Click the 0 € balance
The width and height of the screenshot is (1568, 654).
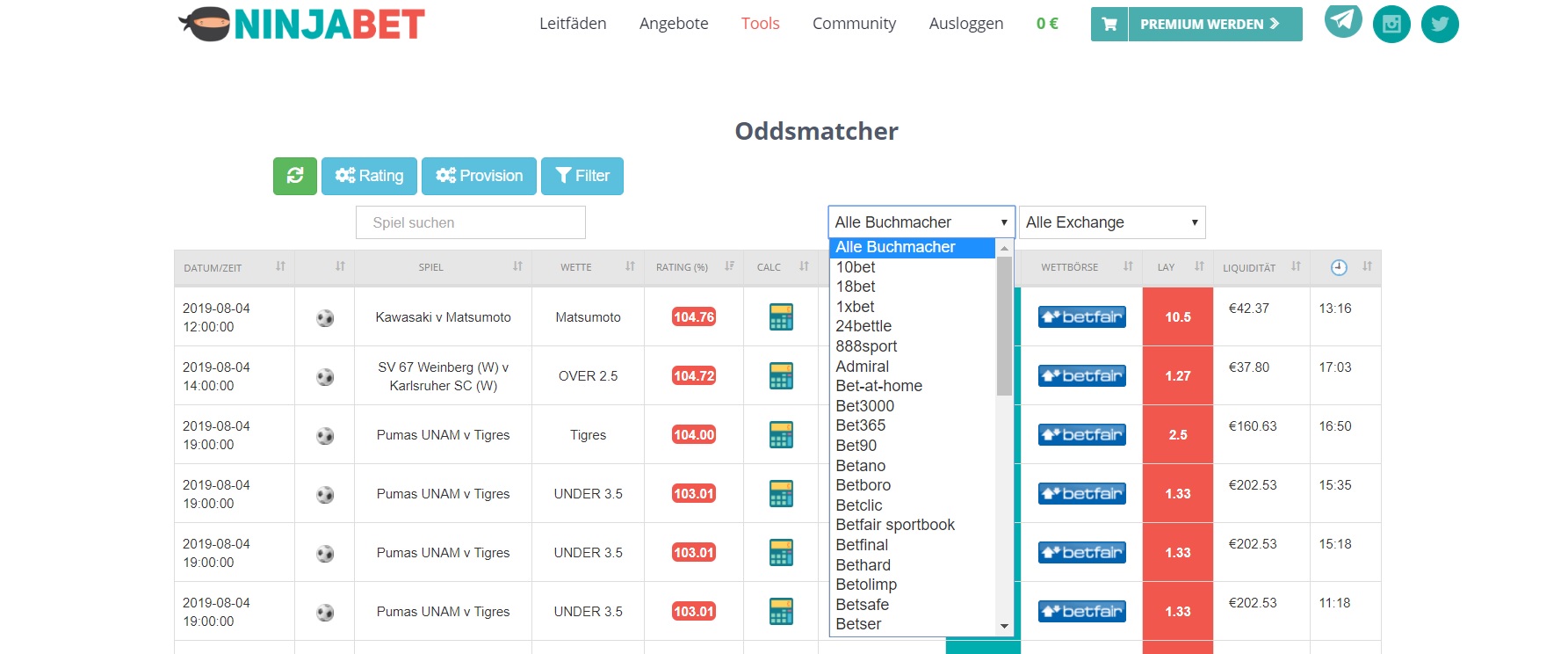1047,24
